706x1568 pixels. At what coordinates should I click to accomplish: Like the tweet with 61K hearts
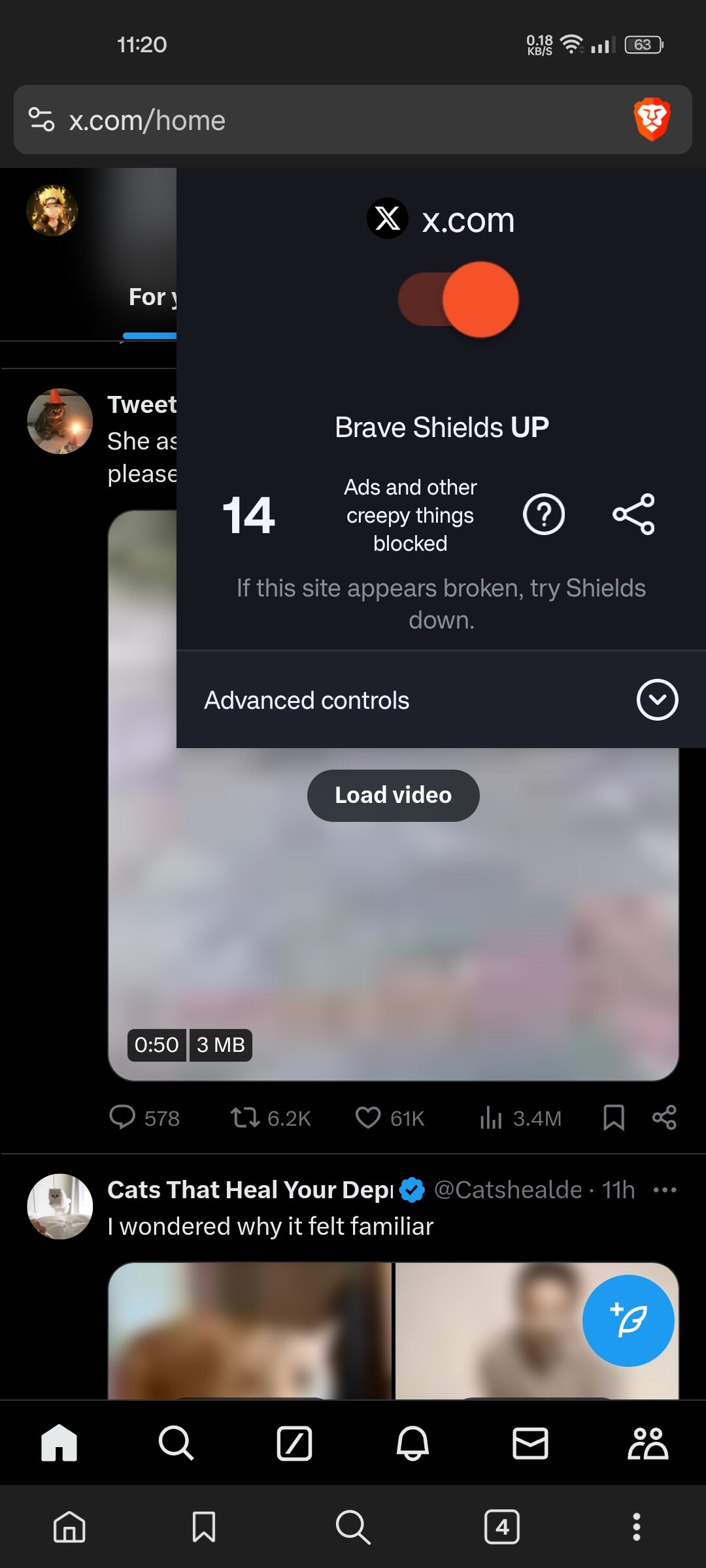click(368, 1117)
